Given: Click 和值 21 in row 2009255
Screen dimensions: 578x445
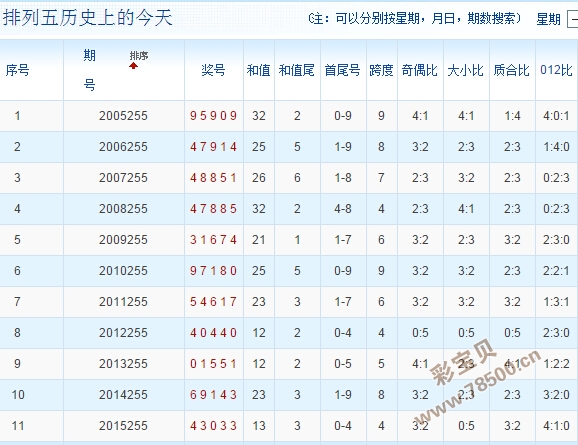Looking at the screenshot, I should pos(259,240).
